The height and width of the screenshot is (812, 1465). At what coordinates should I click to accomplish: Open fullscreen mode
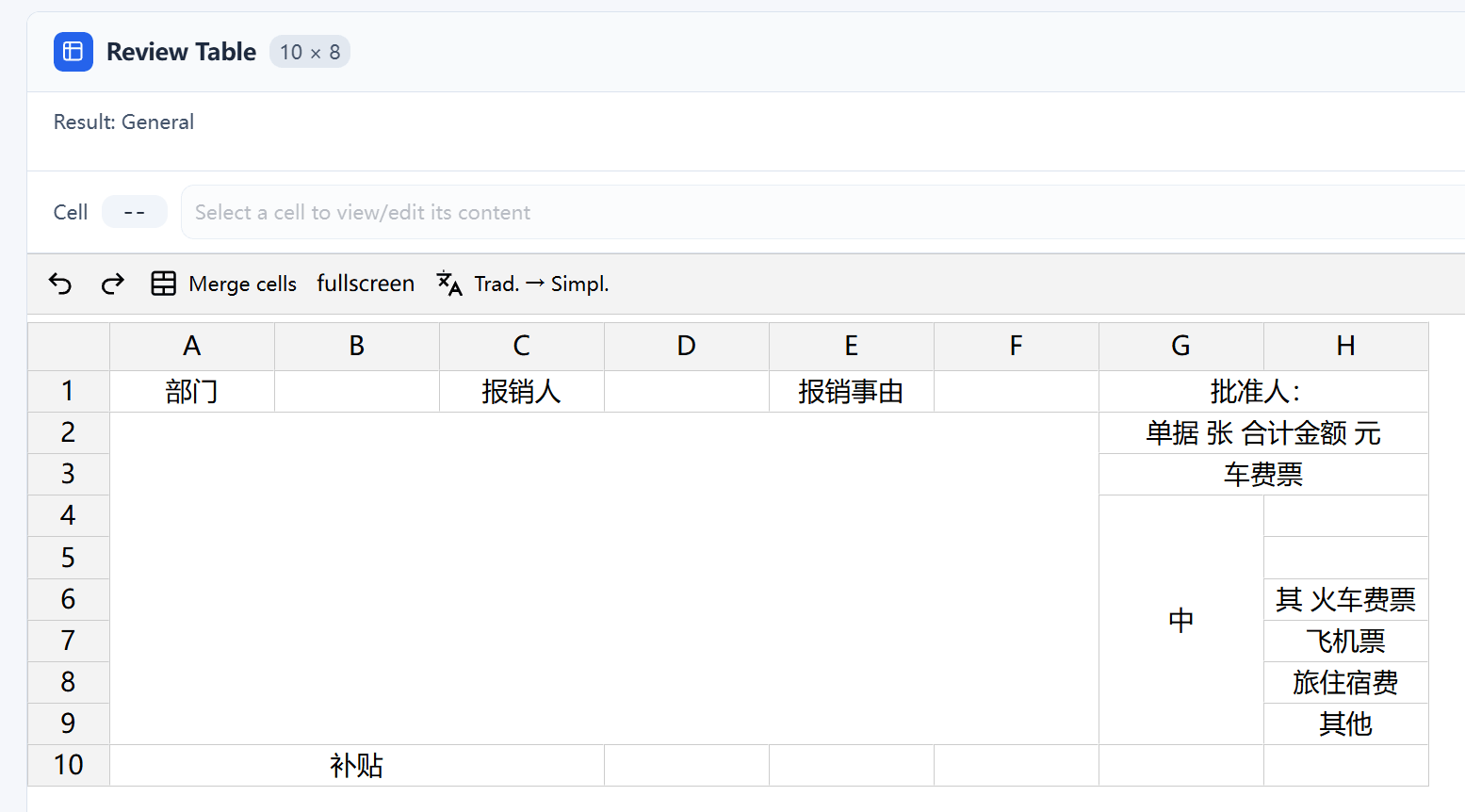pyautogui.click(x=366, y=284)
